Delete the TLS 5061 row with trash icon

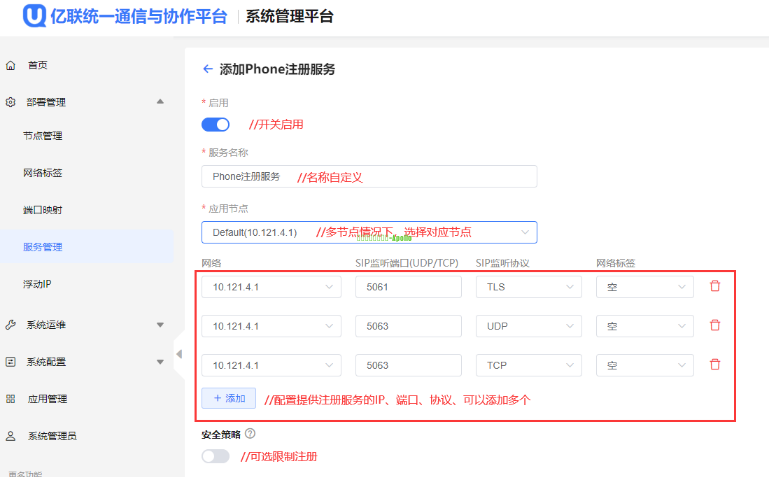pos(714,286)
